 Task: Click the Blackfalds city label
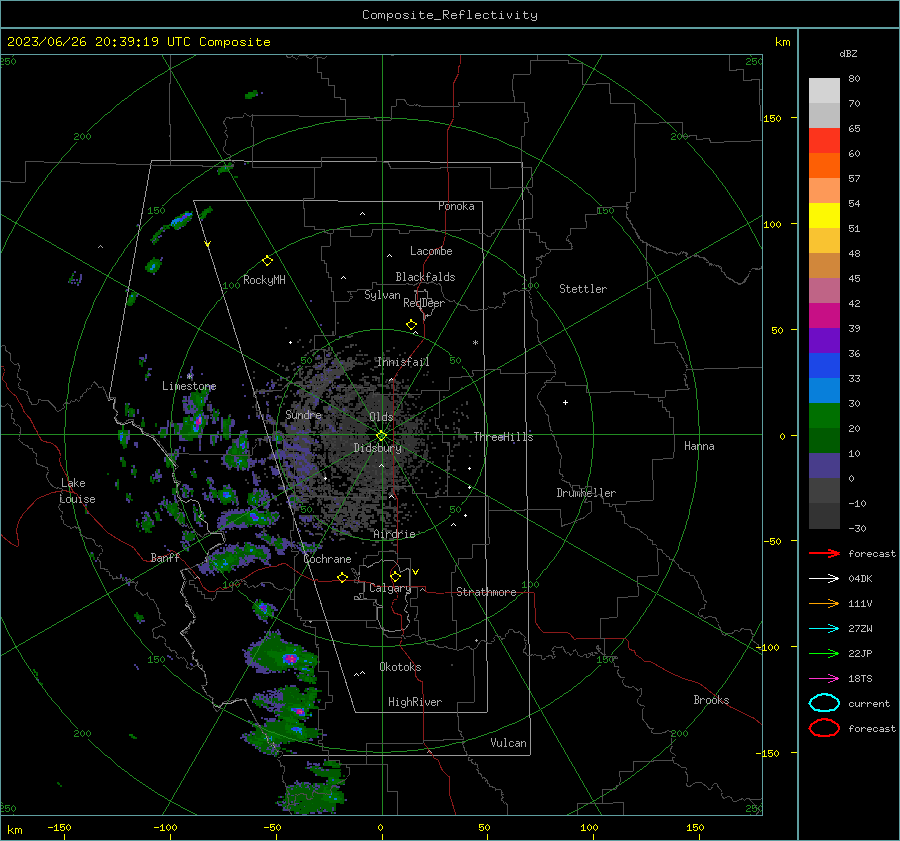[425, 277]
